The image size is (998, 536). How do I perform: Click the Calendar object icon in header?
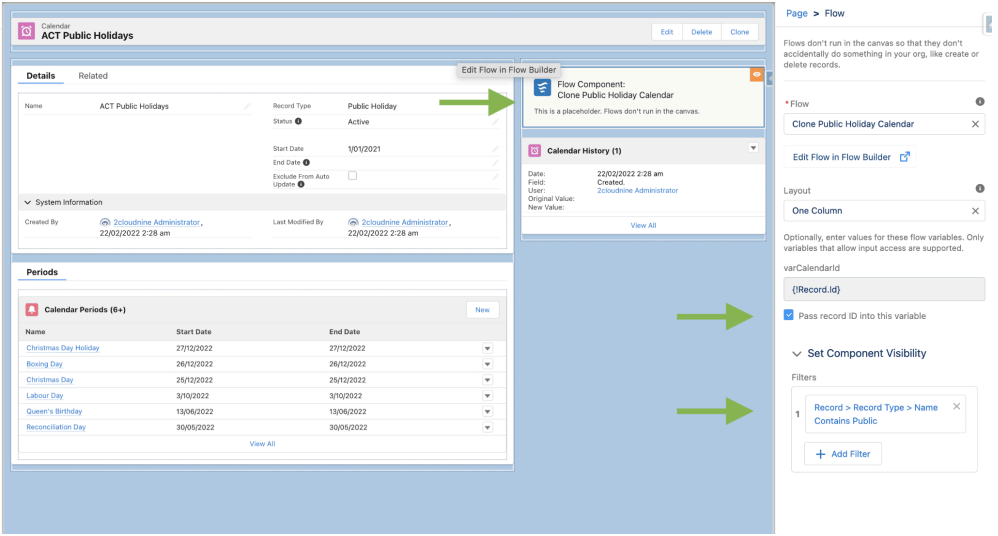point(27,31)
